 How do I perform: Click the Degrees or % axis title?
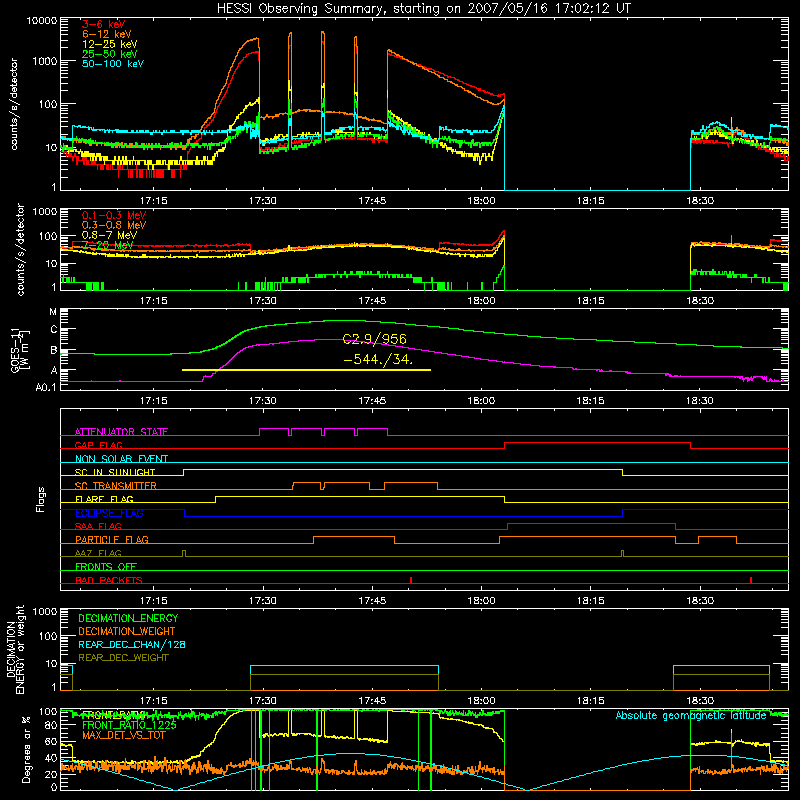coord(26,750)
